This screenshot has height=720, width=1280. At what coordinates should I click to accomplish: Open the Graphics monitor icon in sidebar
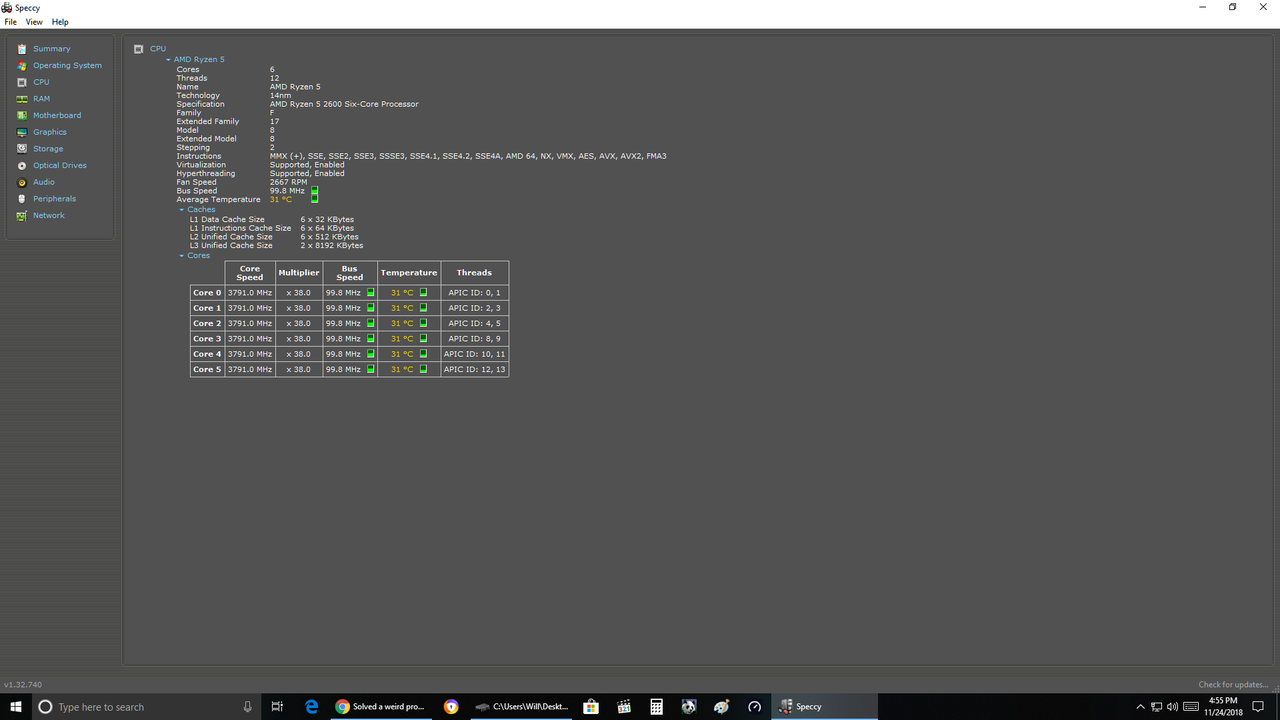coord(22,132)
